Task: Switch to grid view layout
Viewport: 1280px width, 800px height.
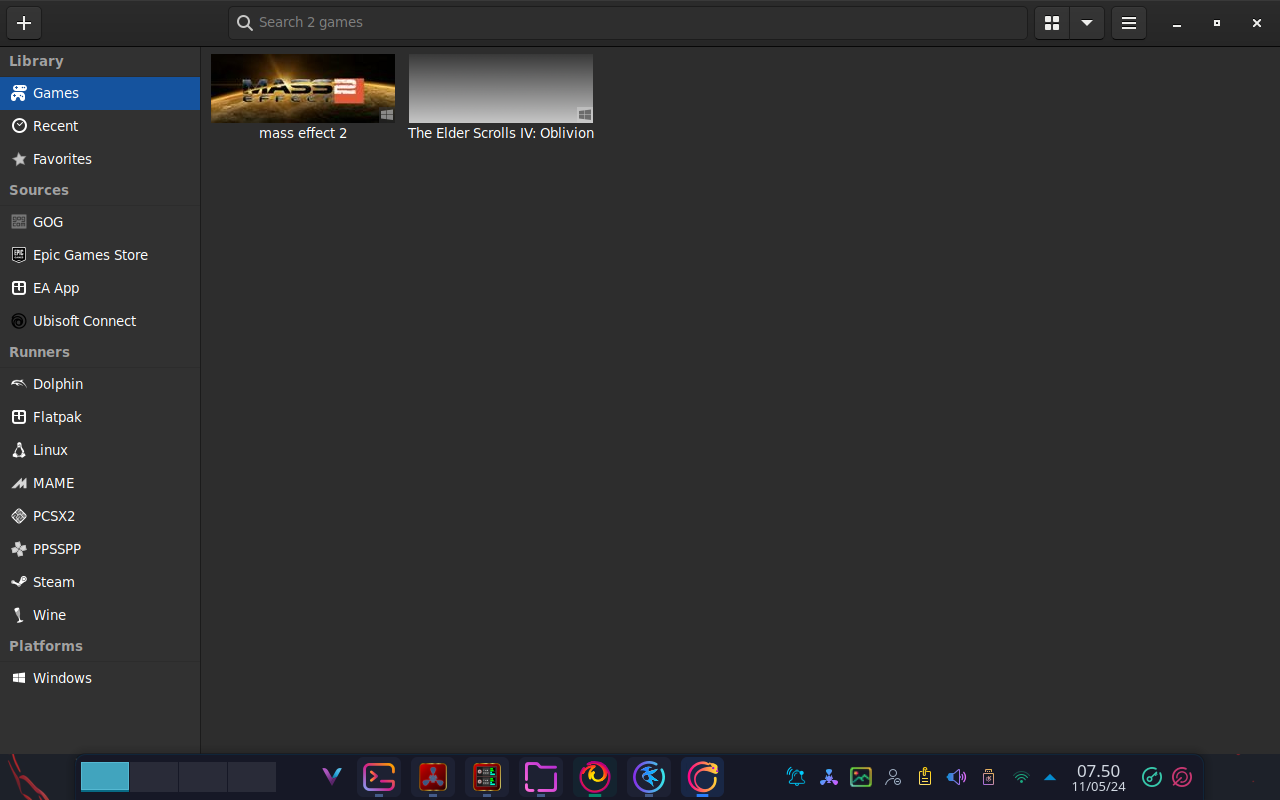Action: [1051, 23]
